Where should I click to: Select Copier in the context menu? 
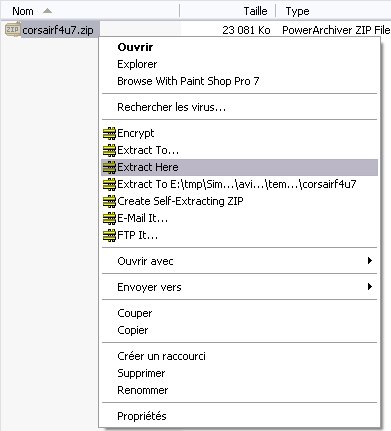[x=240, y=330]
